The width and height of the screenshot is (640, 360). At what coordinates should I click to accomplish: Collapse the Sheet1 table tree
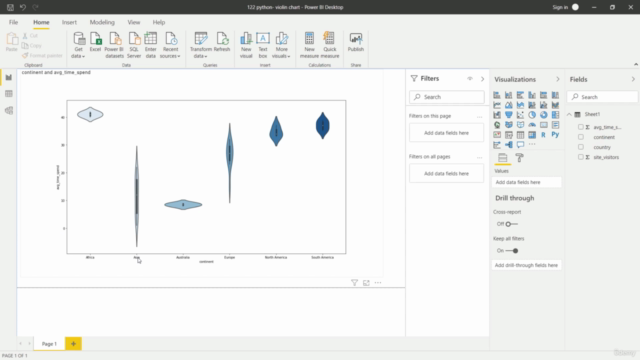tap(569, 114)
